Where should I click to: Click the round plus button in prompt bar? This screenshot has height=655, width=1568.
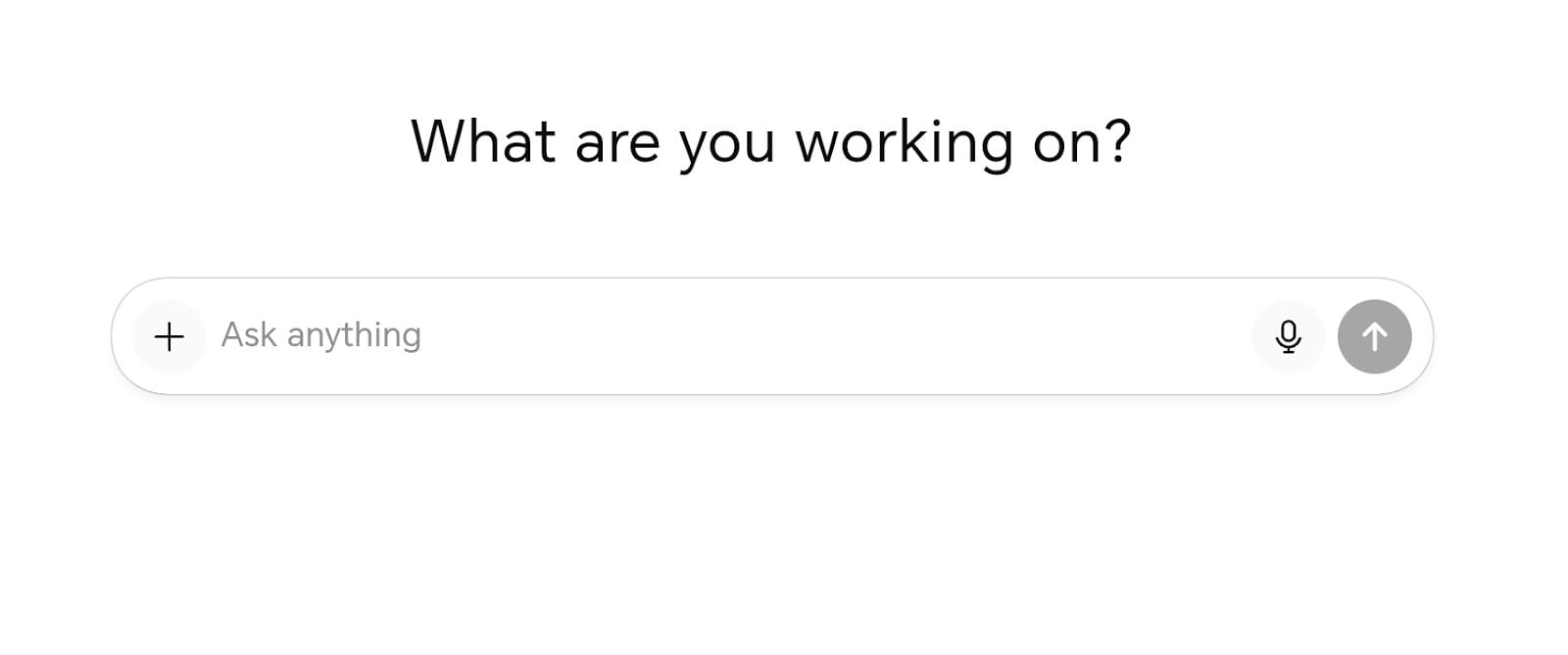coord(169,336)
